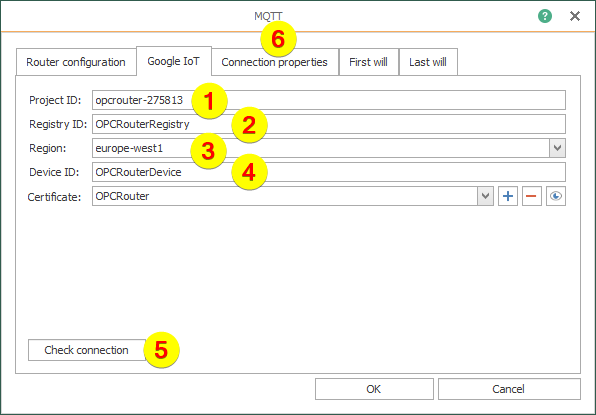The height and width of the screenshot is (415, 596).
Task: Expand the Certificate dropdown arrow
Action: (x=485, y=196)
